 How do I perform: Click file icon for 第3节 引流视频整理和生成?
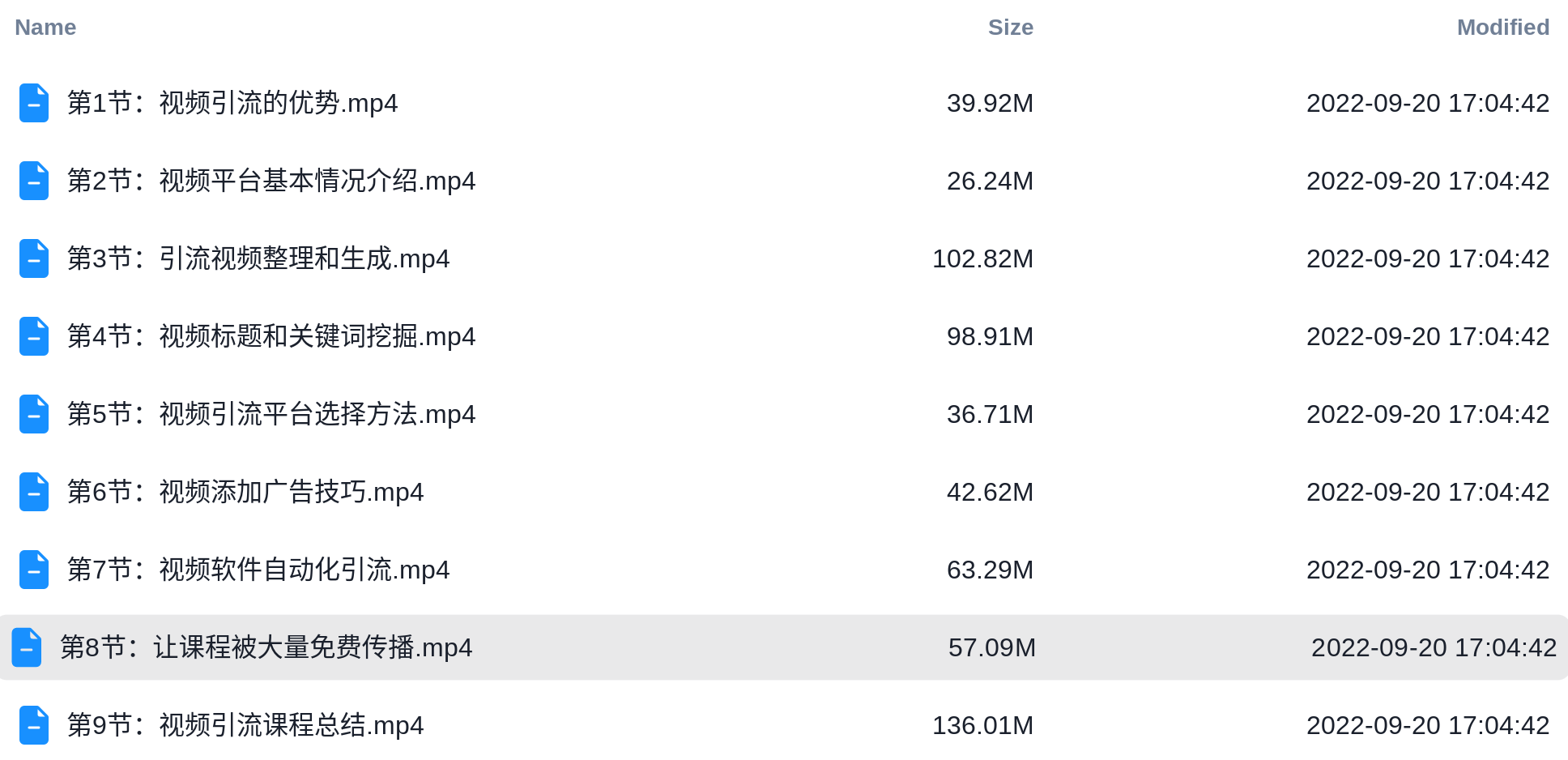[x=34, y=258]
